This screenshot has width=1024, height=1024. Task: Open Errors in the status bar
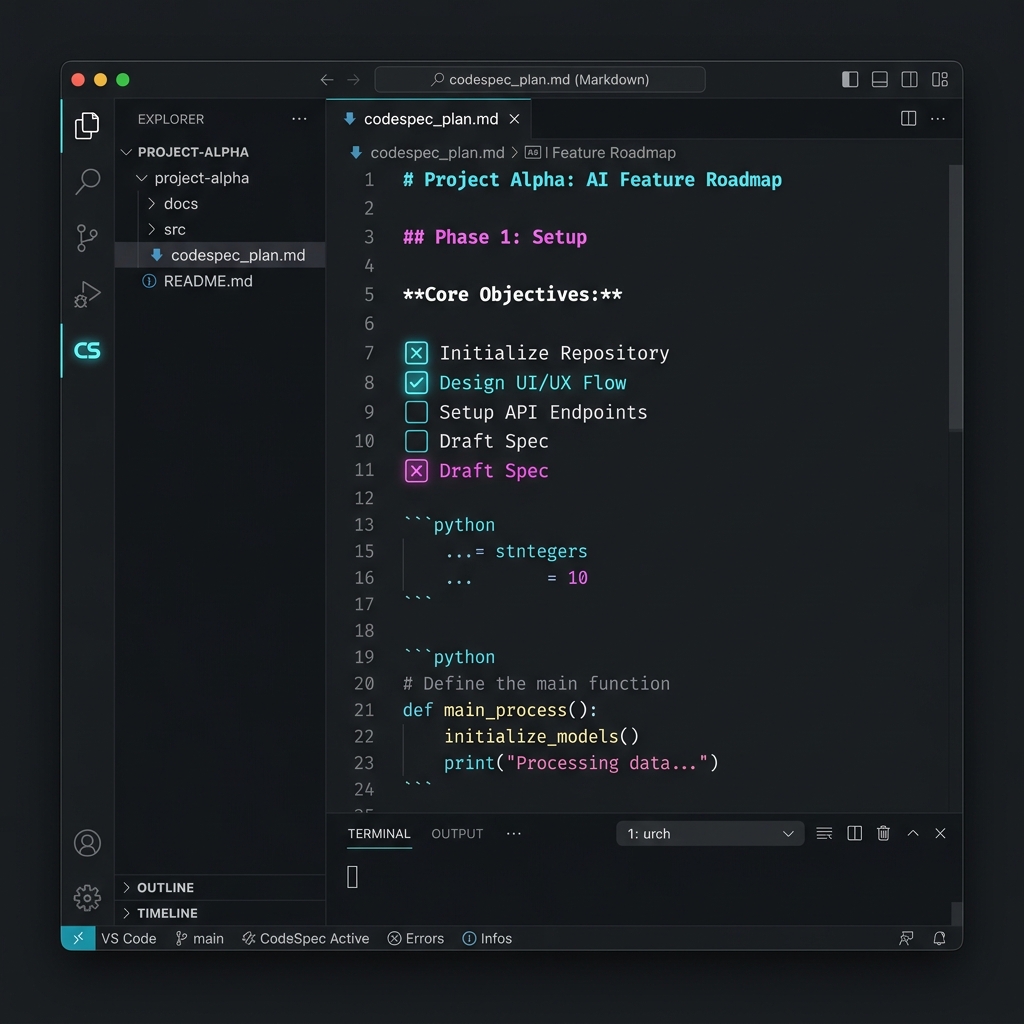tap(416, 938)
